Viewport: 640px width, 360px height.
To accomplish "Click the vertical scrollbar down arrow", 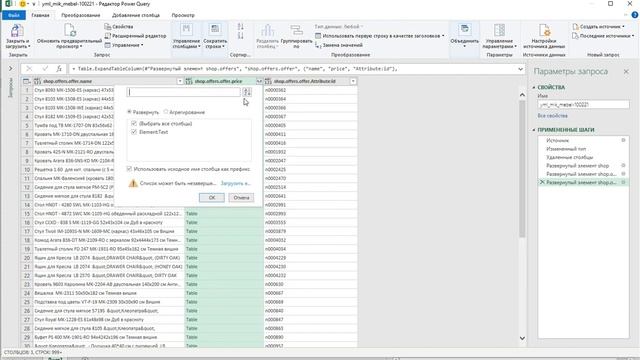I will 522,338.
